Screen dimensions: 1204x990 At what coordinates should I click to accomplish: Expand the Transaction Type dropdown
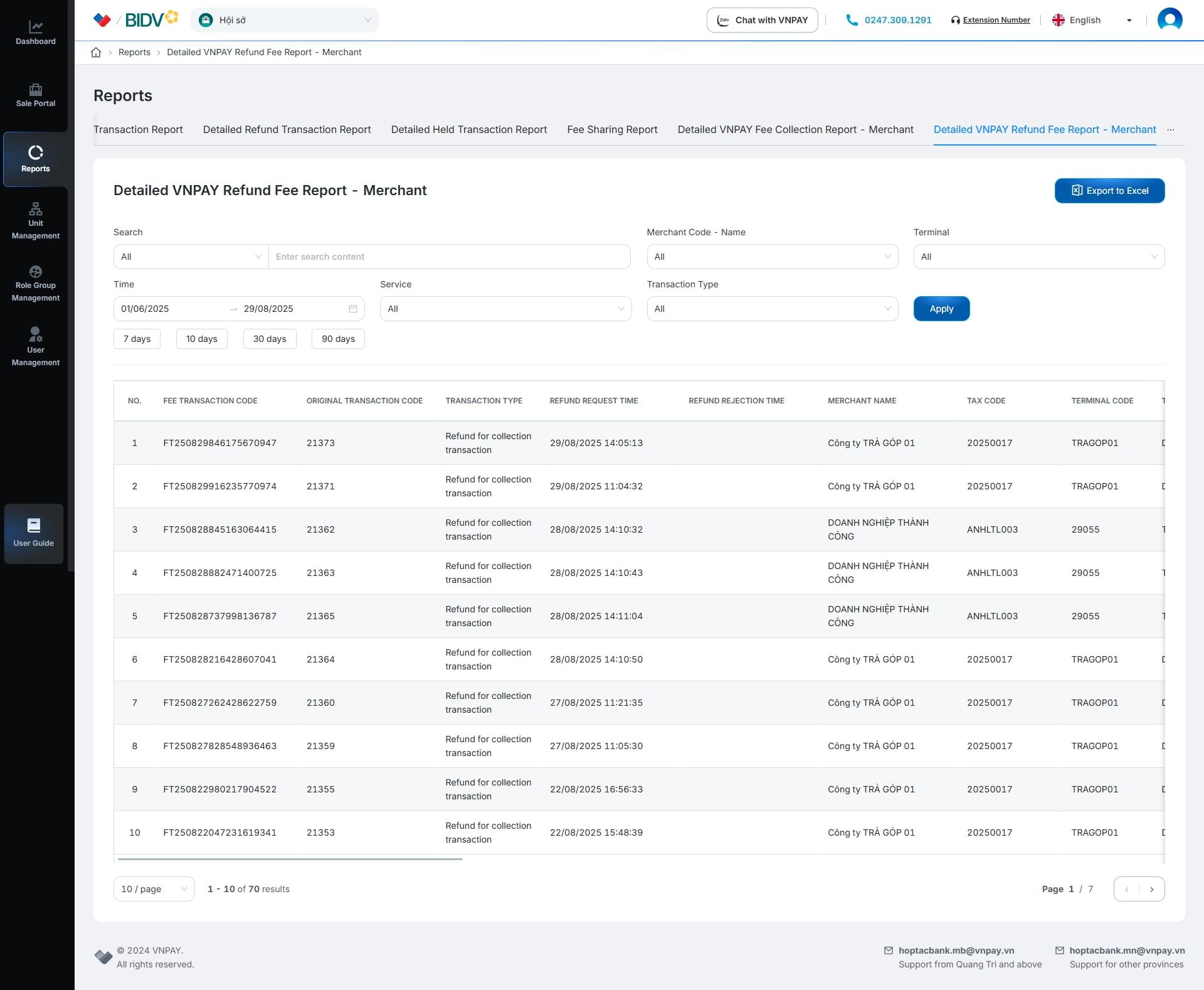click(772, 309)
